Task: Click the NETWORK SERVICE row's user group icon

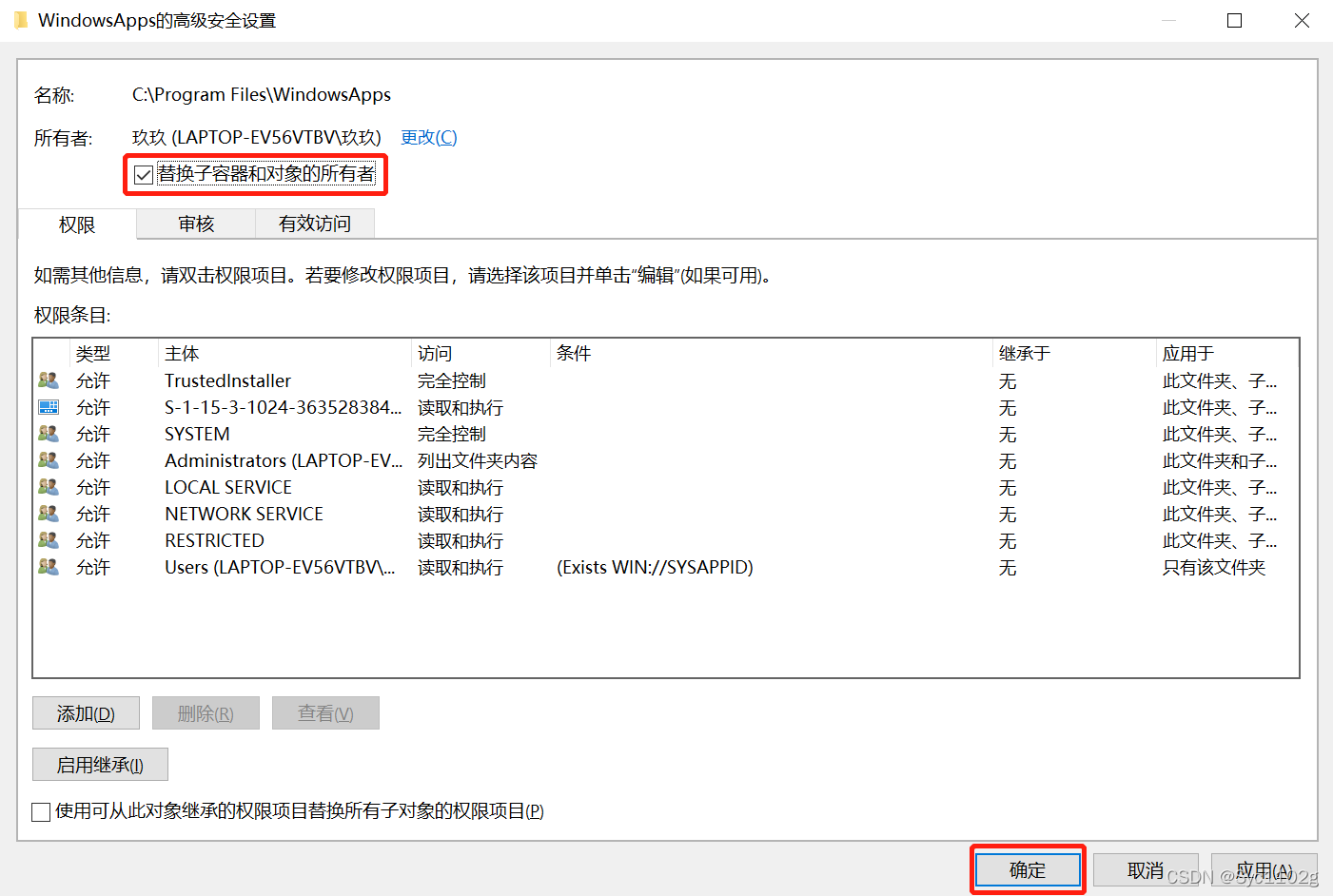Action: [49, 514]
